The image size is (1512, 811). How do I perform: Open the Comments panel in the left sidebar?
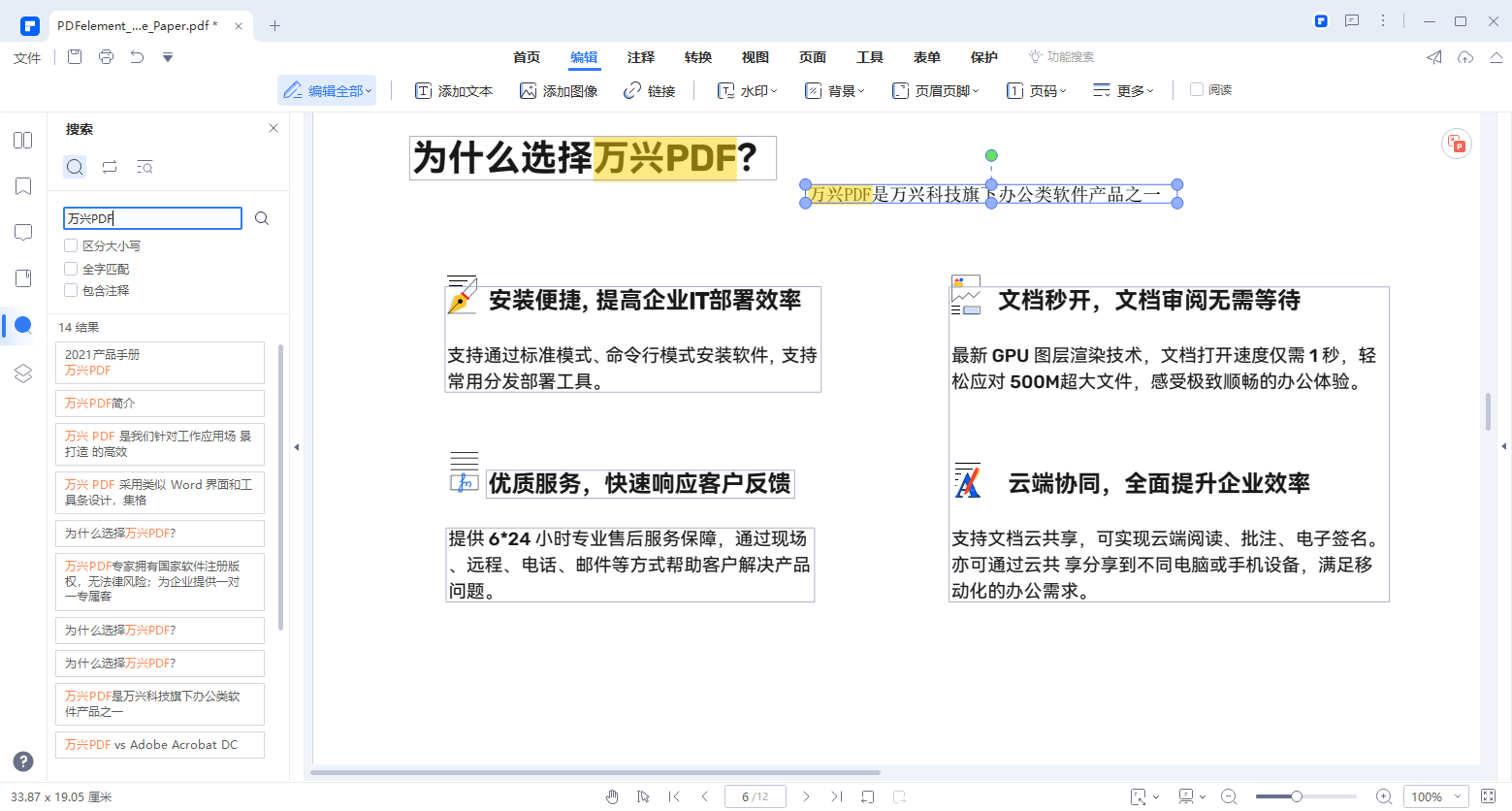click(x=22, y=232)
